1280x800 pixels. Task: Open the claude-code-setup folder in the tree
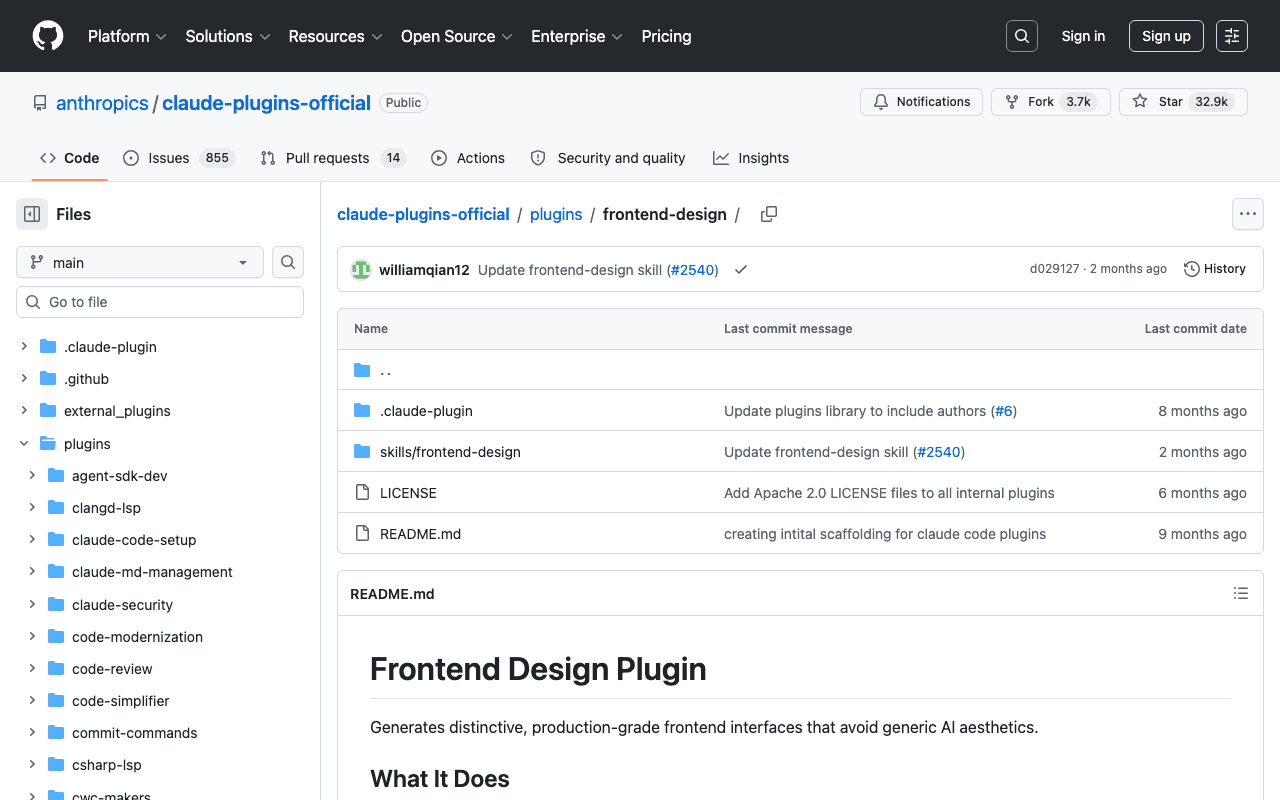click(x=134, y=539)
